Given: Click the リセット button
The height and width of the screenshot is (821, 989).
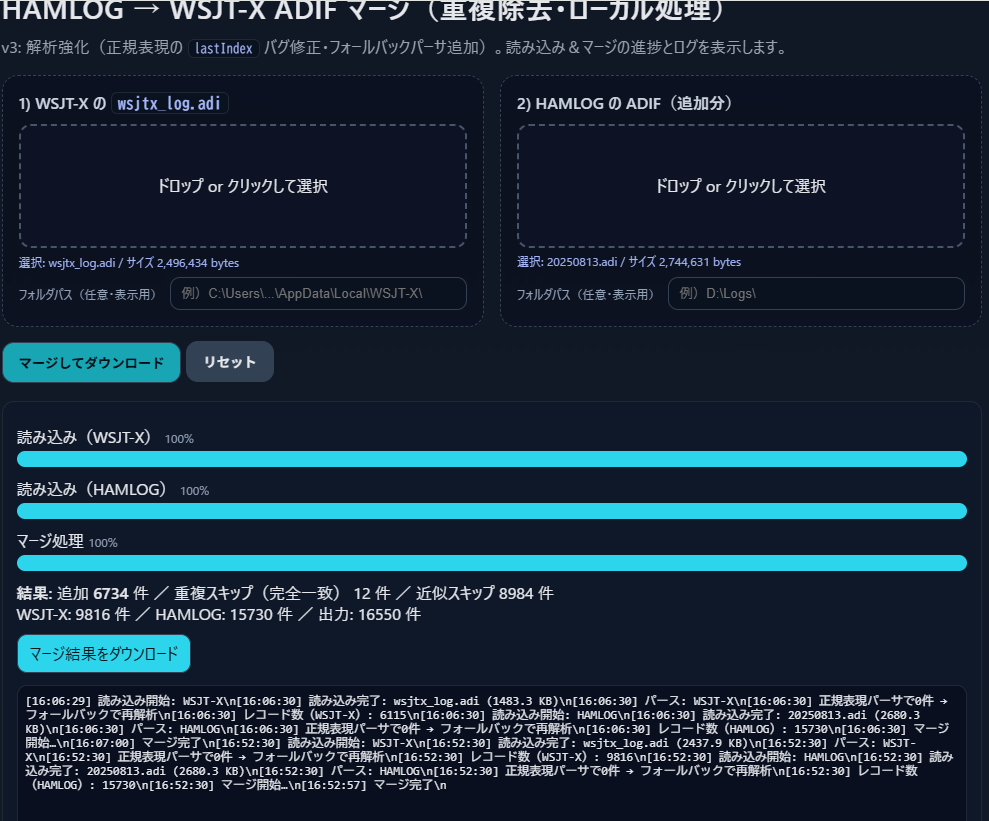Looking at the screenshot, I should tap(230, 362).
